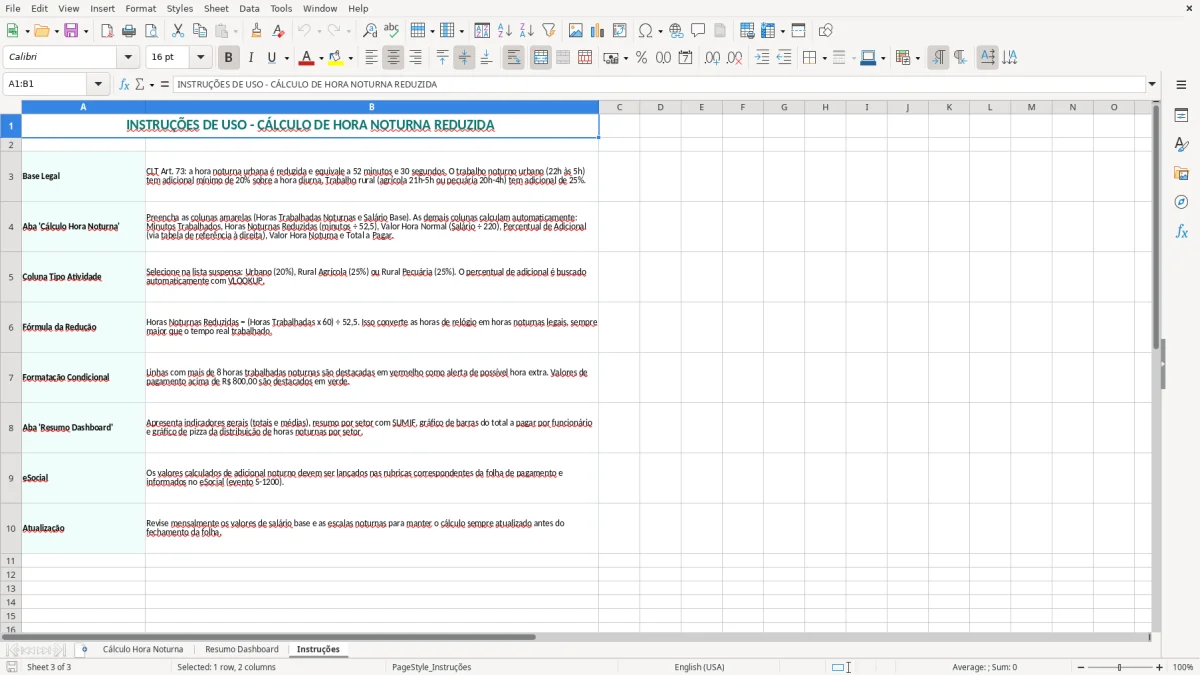Switch to Cálculo Hora Noturna tab
The height and width of the screenshot is (675, 1200).
pyautogui.click(x=143, y=650)
